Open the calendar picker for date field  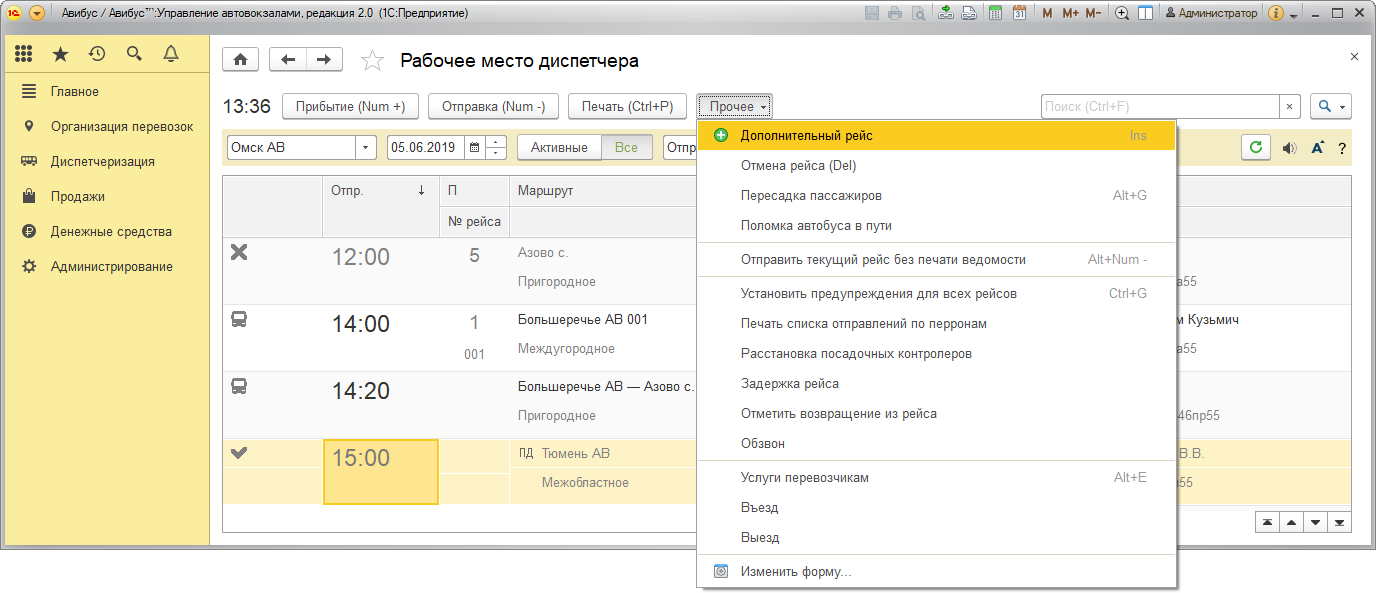(474, 147)
